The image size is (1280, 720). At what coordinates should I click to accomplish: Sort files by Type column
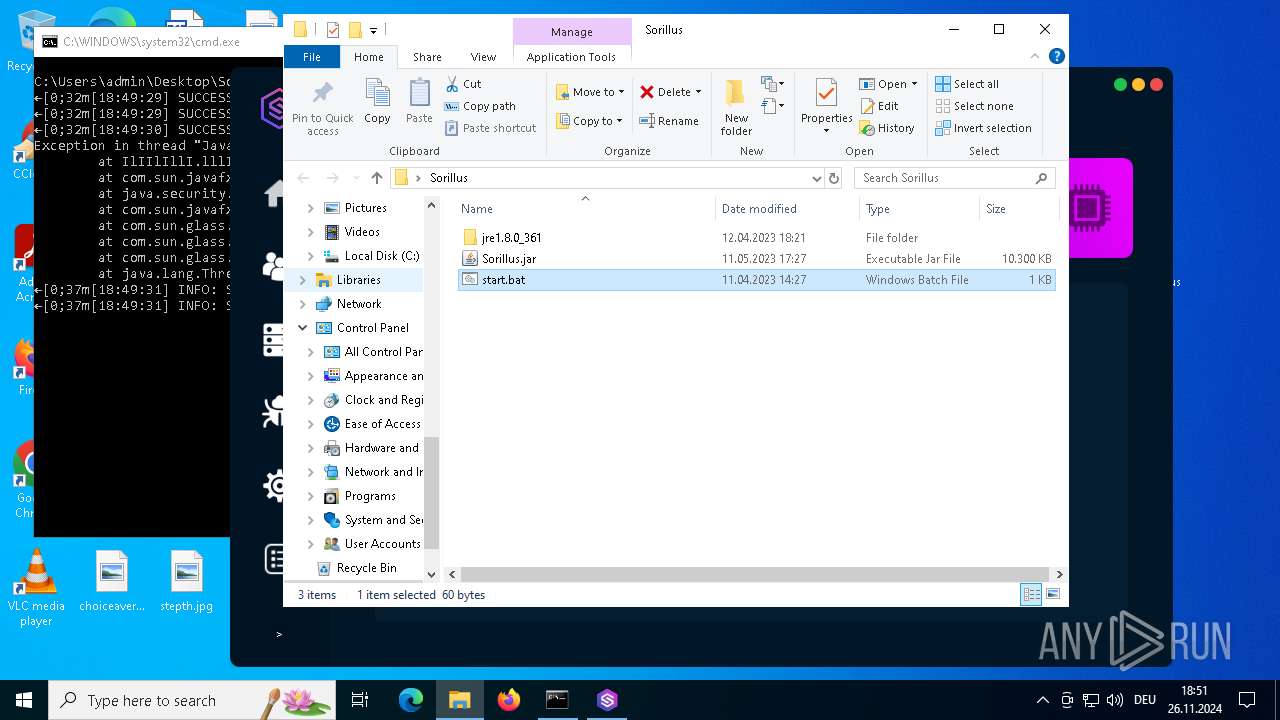click(x=919, y=209)
